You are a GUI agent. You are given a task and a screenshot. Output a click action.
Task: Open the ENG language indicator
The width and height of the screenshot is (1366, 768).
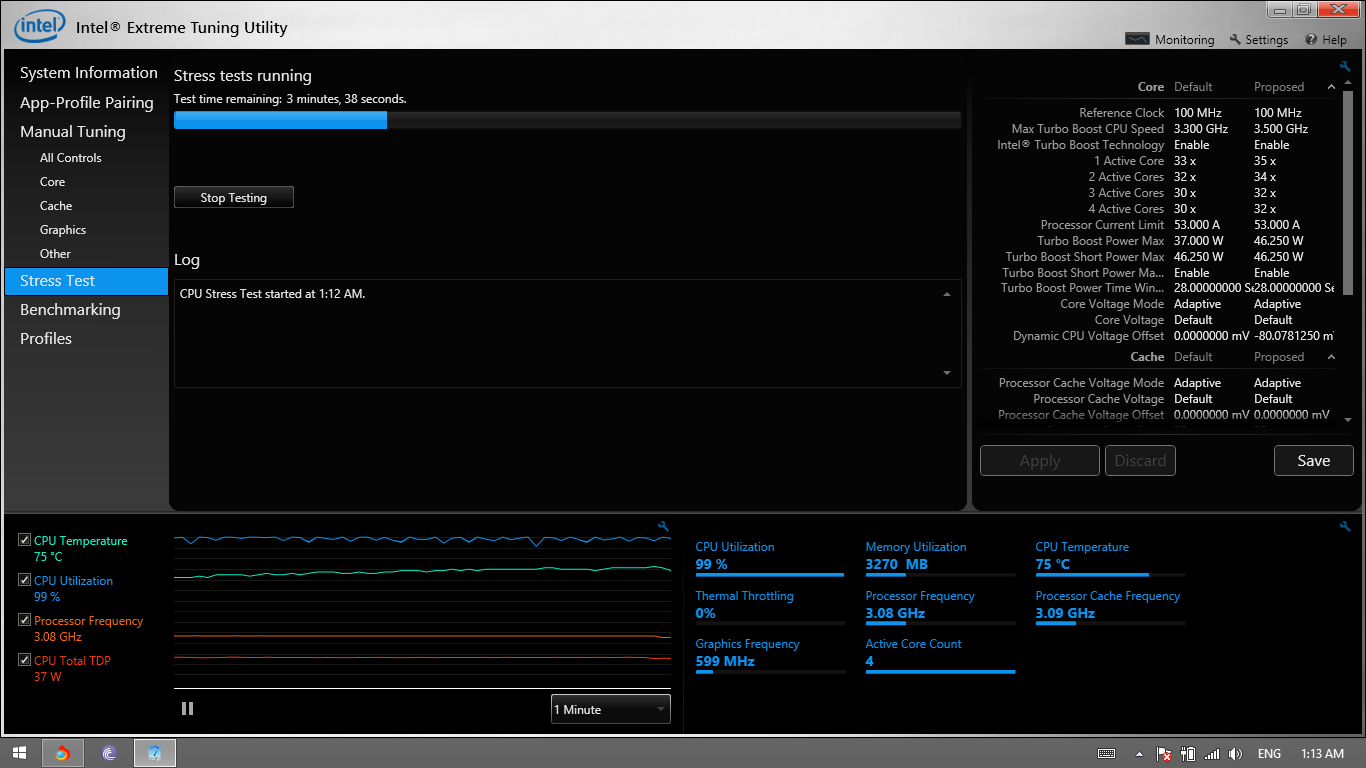pos(1269,753)
